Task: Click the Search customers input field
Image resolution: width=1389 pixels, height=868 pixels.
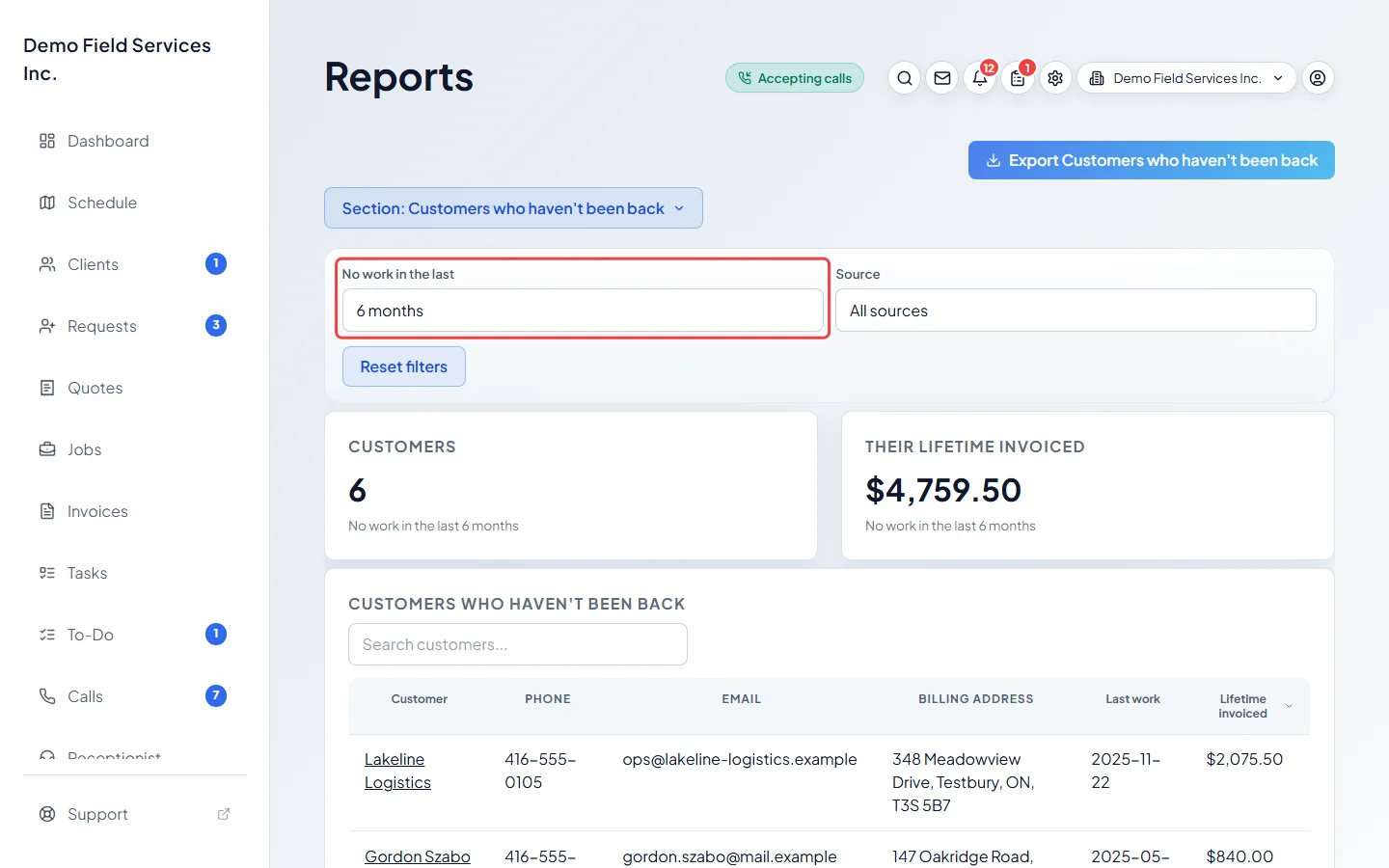Action: click(x=518, y=644)
